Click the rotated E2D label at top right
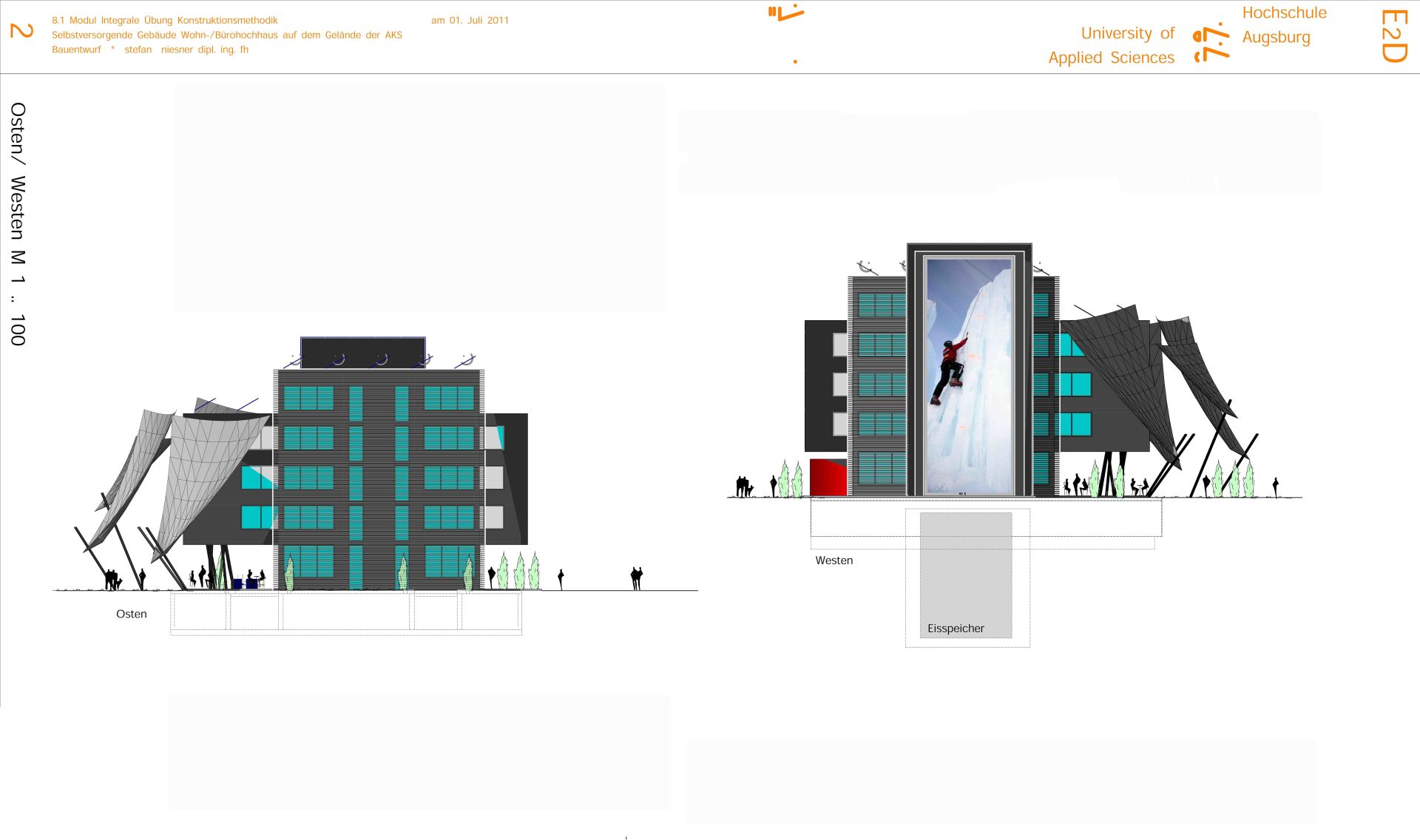This screenshot has width=1420, height=840. 1393,36
